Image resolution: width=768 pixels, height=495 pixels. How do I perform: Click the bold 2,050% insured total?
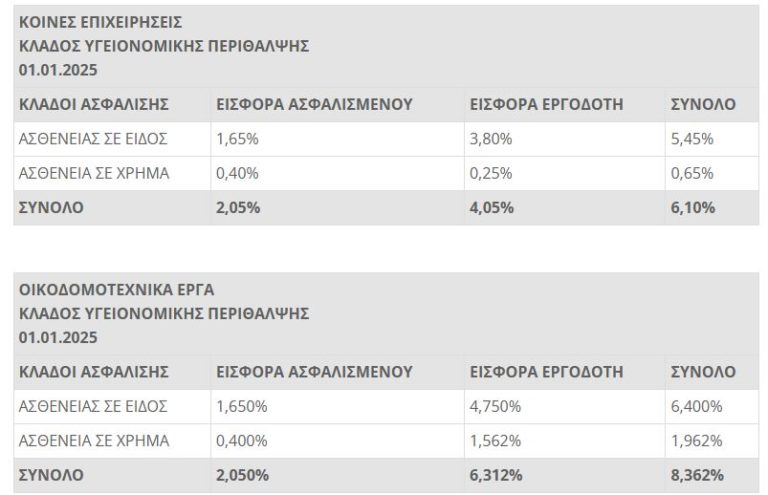(x=243, y=475)
